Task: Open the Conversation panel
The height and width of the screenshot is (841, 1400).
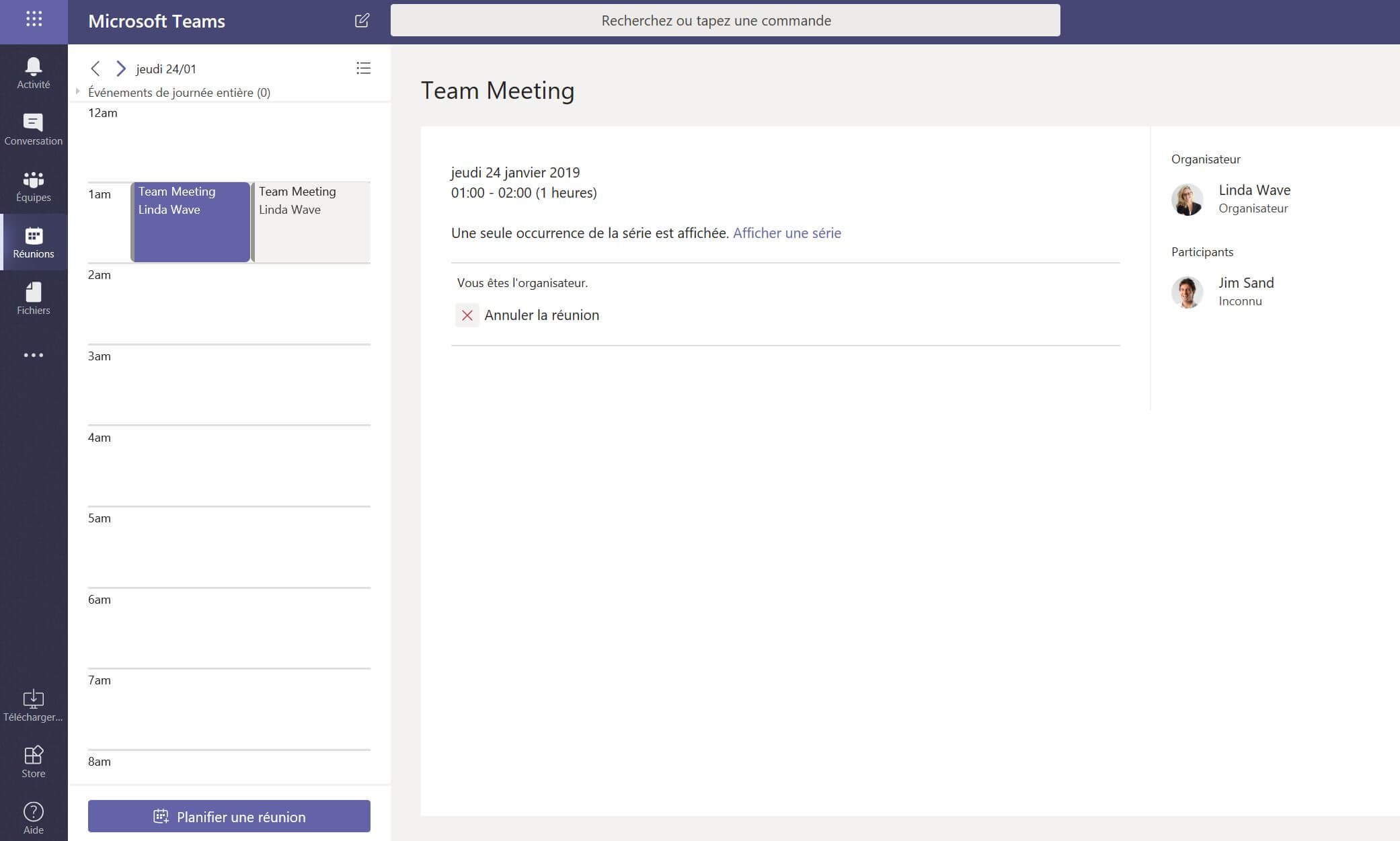Action: pyautogui.click(x=33, y=128)
